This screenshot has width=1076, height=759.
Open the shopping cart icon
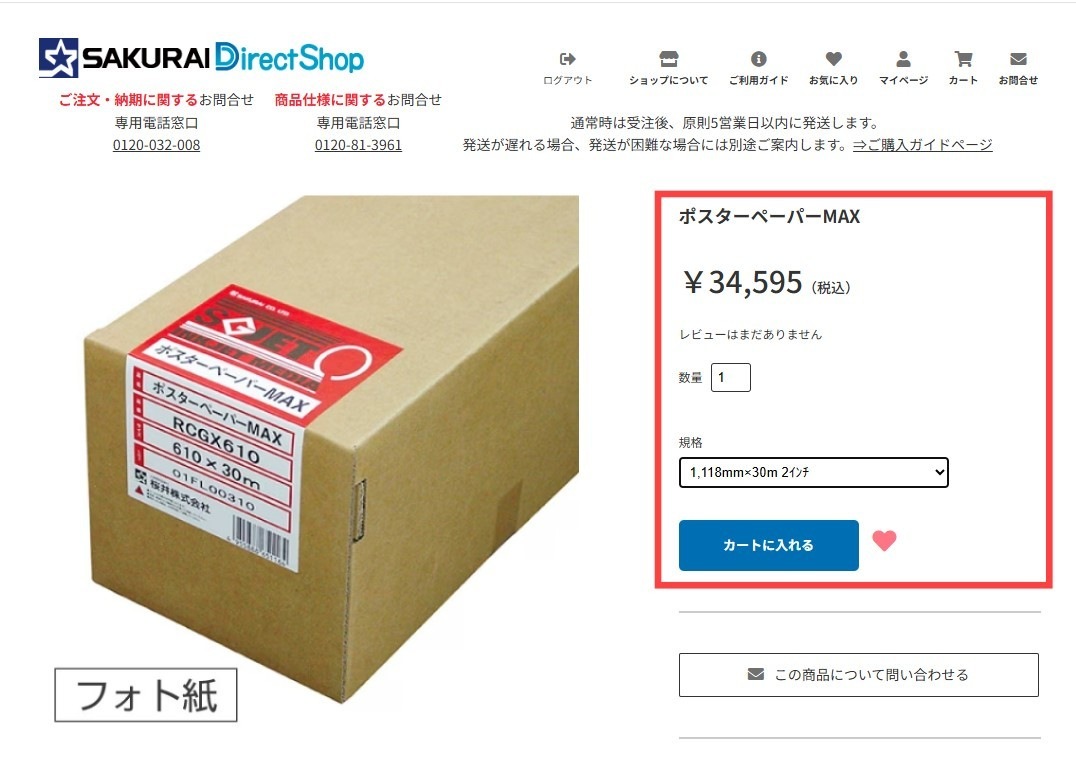coord(963,59)
